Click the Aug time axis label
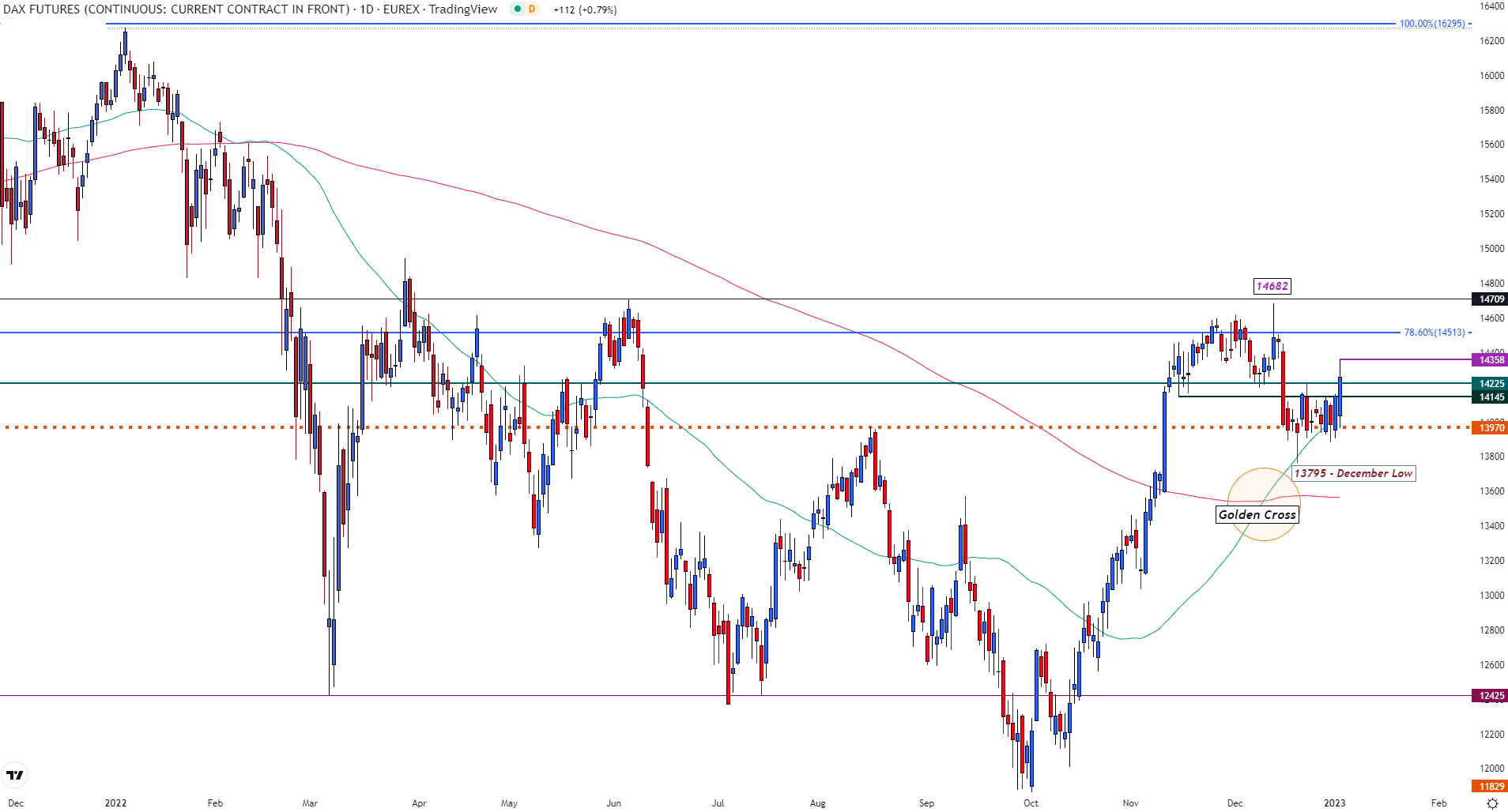Viewport: 1508px width, 812px height. click(x=817, y=803)
